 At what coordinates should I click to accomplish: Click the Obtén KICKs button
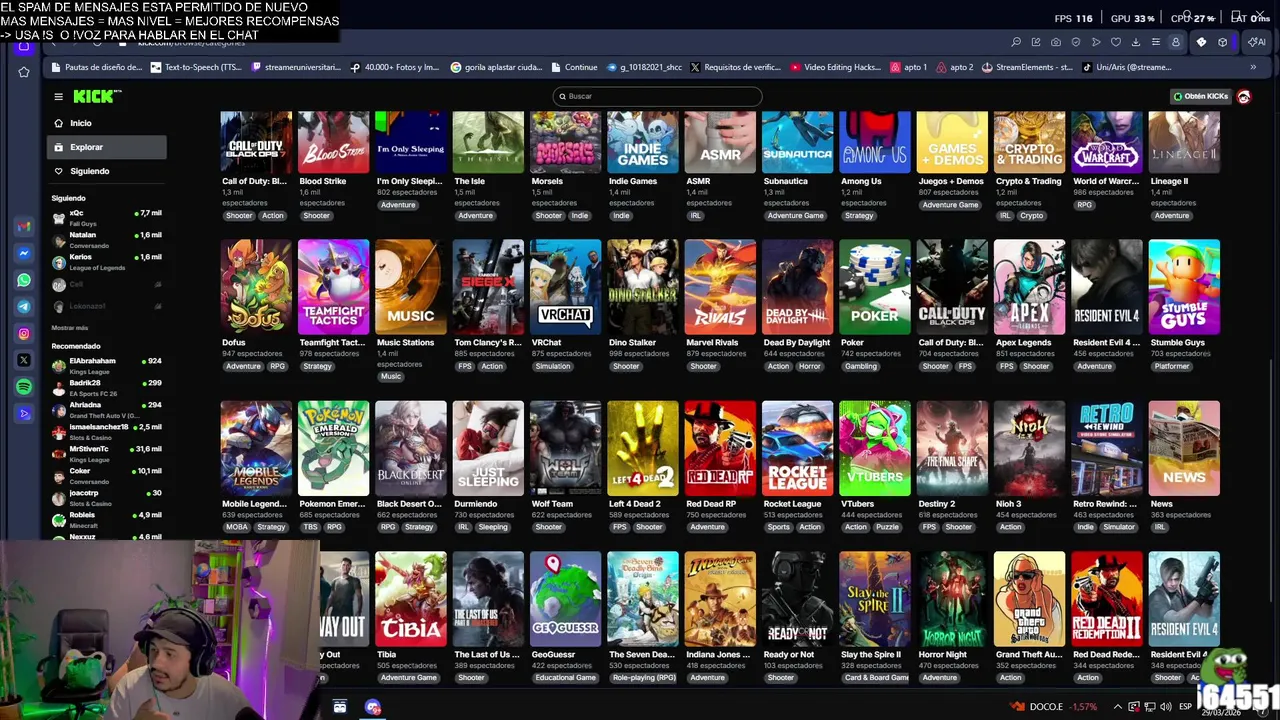click(x=1201, y=96)
